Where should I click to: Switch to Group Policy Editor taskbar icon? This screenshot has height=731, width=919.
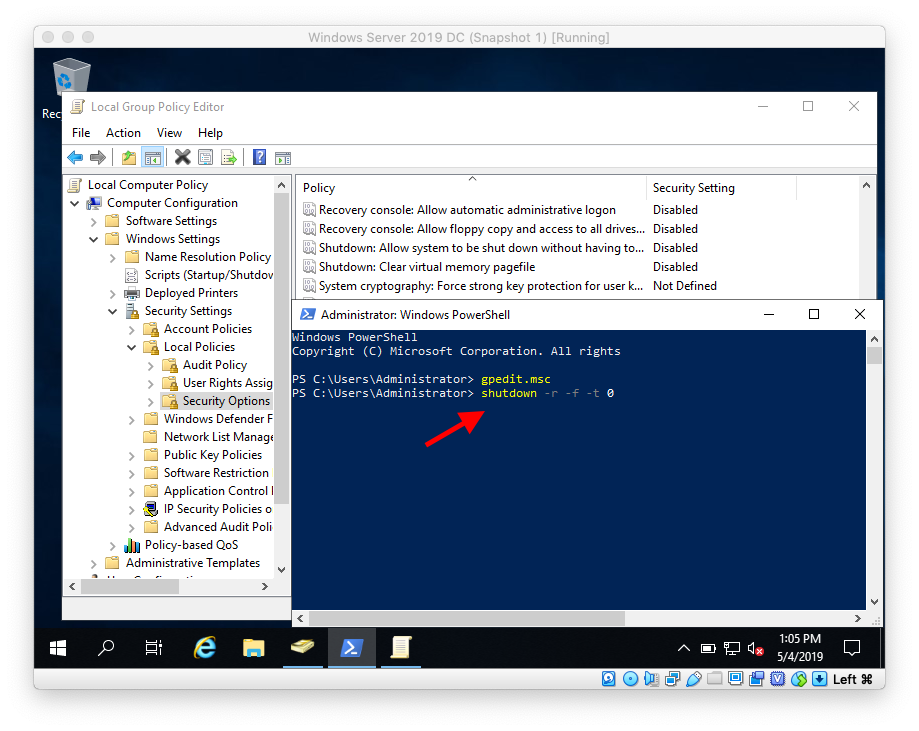(401, 648)
